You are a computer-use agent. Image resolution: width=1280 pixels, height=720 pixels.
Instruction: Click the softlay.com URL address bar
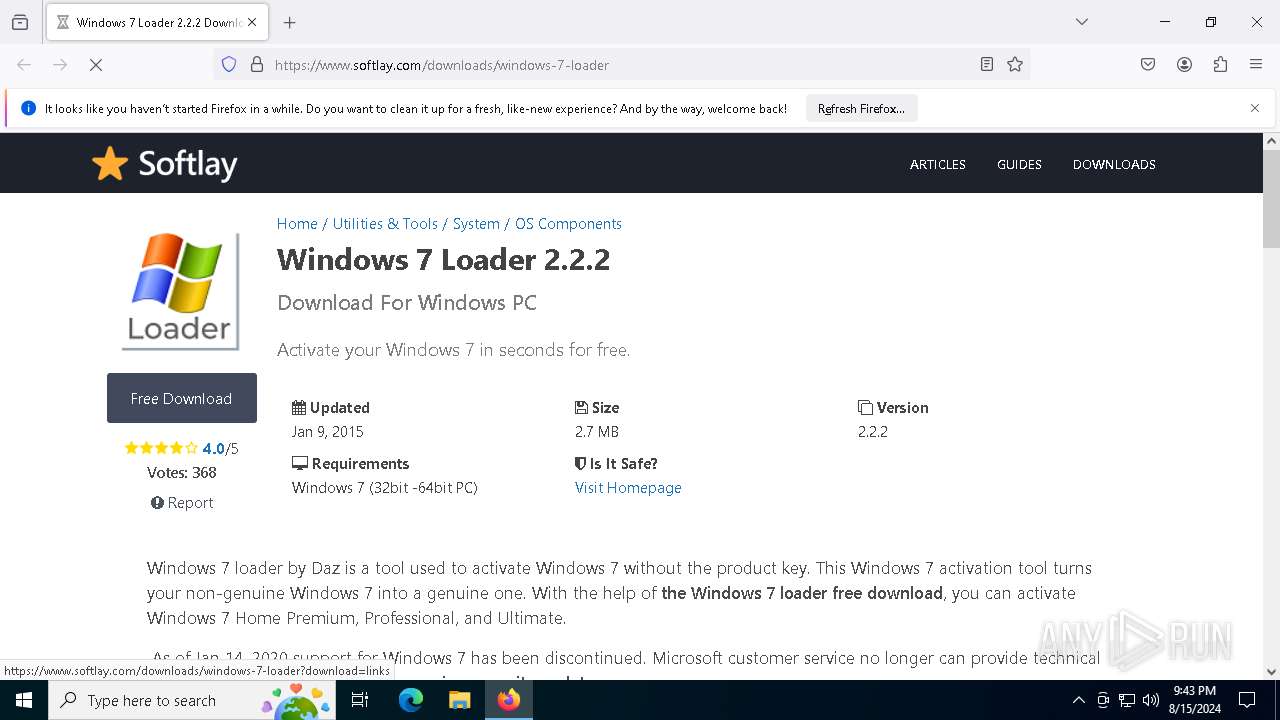pos(620,65)
